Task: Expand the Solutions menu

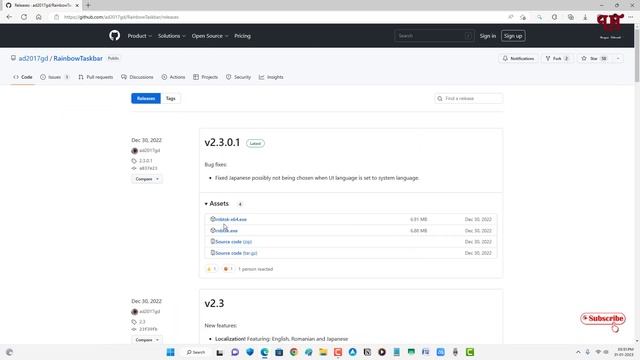Action: (171, 36)
